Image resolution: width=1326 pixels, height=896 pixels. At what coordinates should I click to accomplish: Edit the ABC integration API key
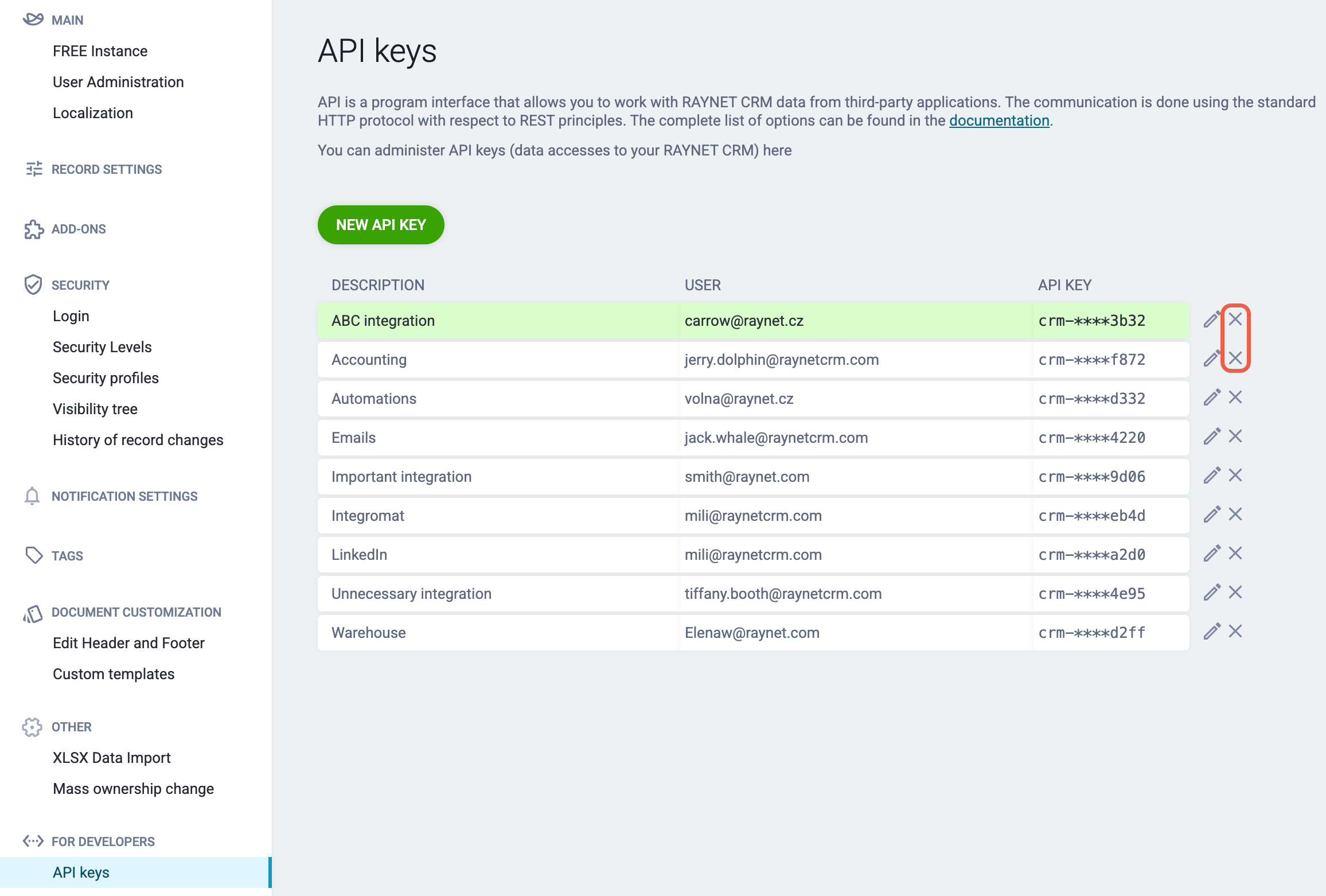tap(1211, 320)
